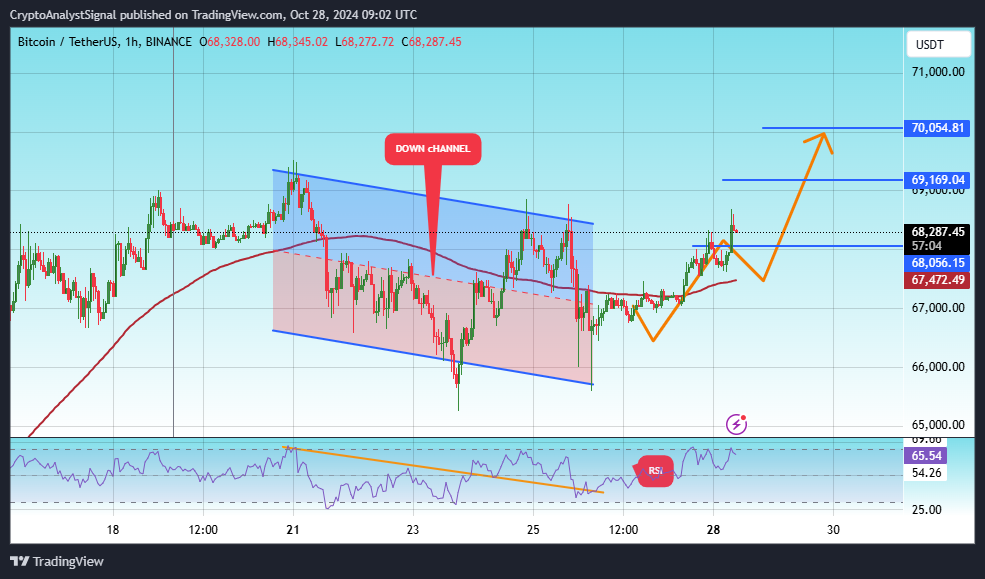Click the candle countdown timer 57:04
985x579 pixels.
tap(927, 246)
